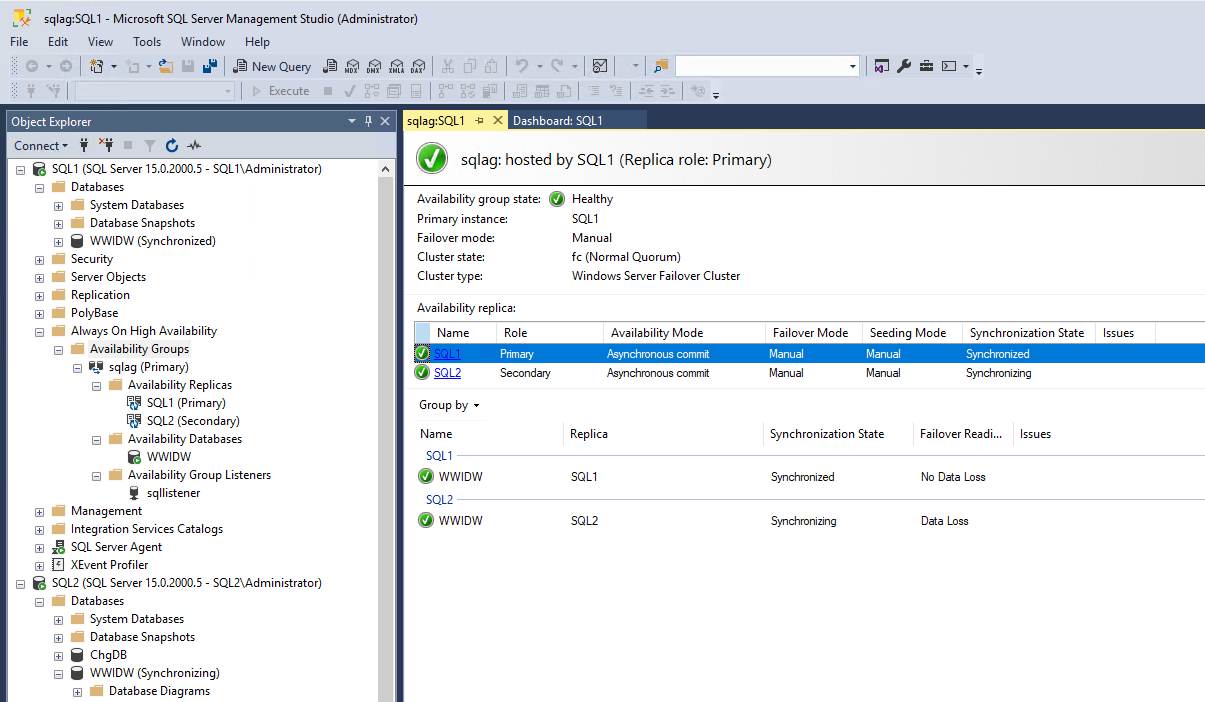Click the New Query toolbar button
1205x702 pixels.
pos(272,66)
